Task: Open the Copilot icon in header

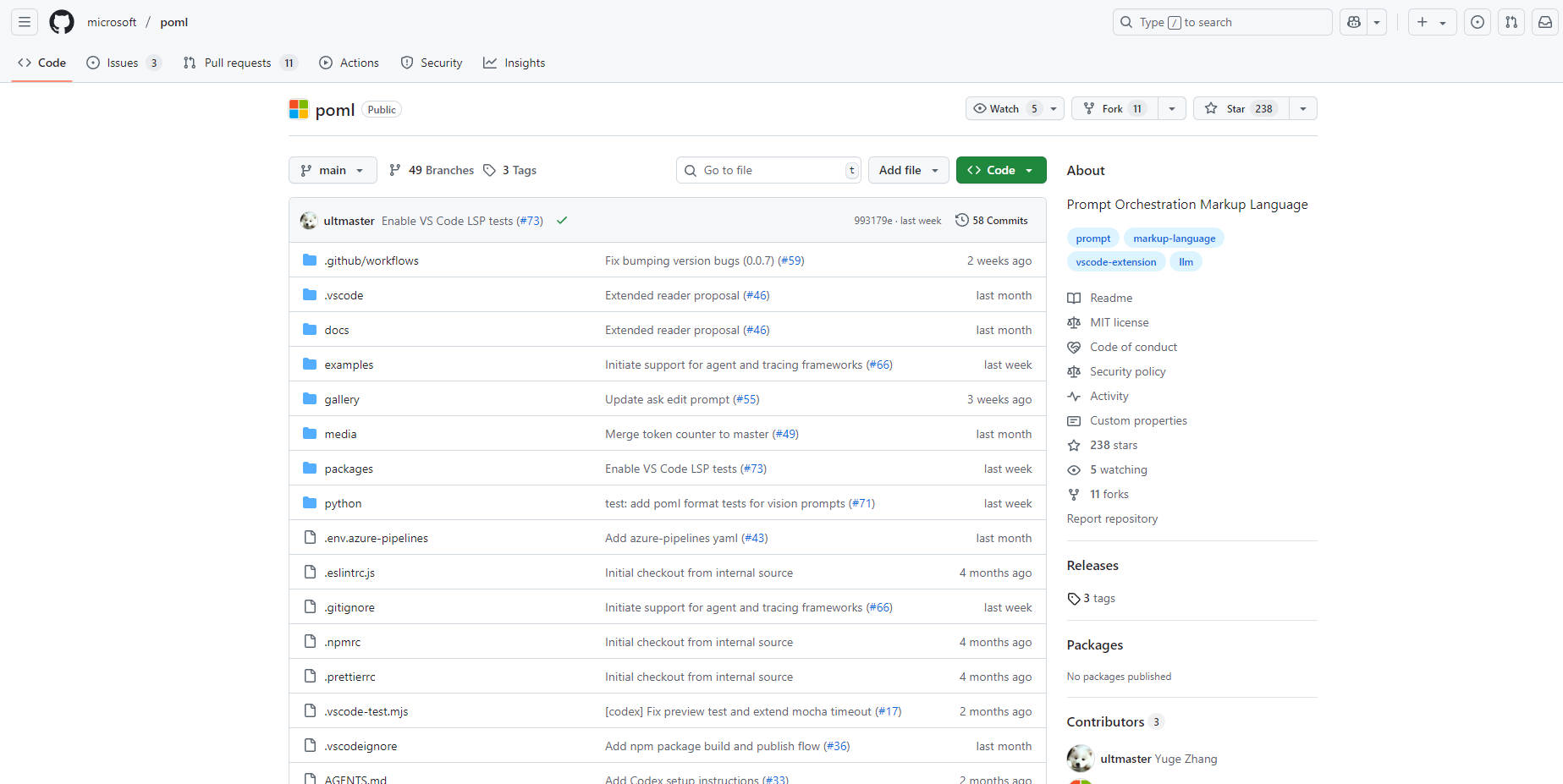Action: pos(1354,22)
